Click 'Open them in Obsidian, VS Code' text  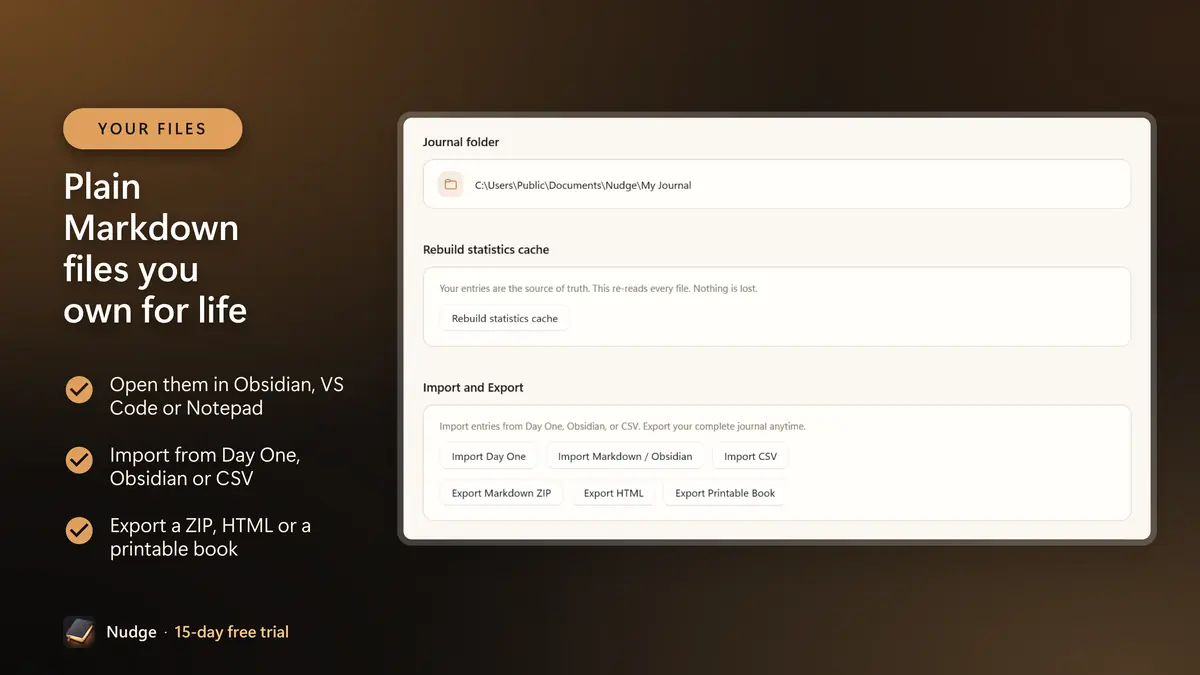pyautogui.click(x=227, y=396)
